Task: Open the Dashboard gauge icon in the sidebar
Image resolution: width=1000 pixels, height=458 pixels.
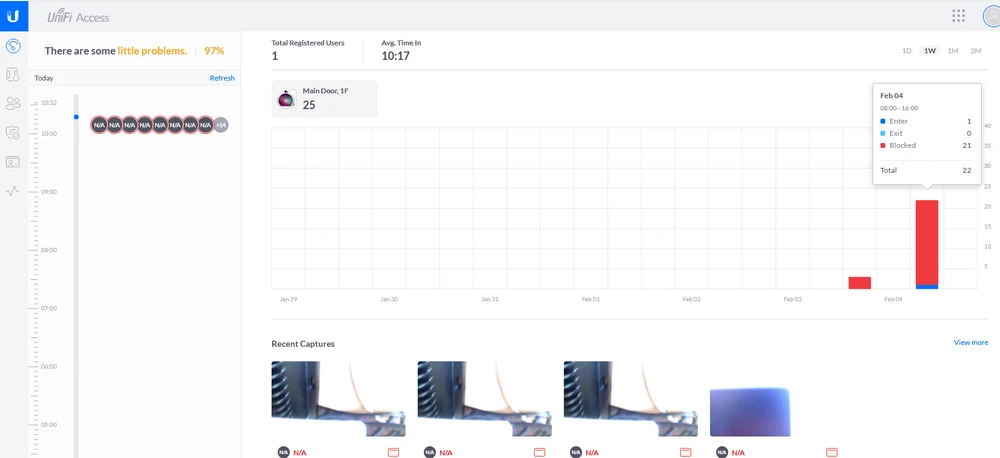Action: (x=13, y=46)
